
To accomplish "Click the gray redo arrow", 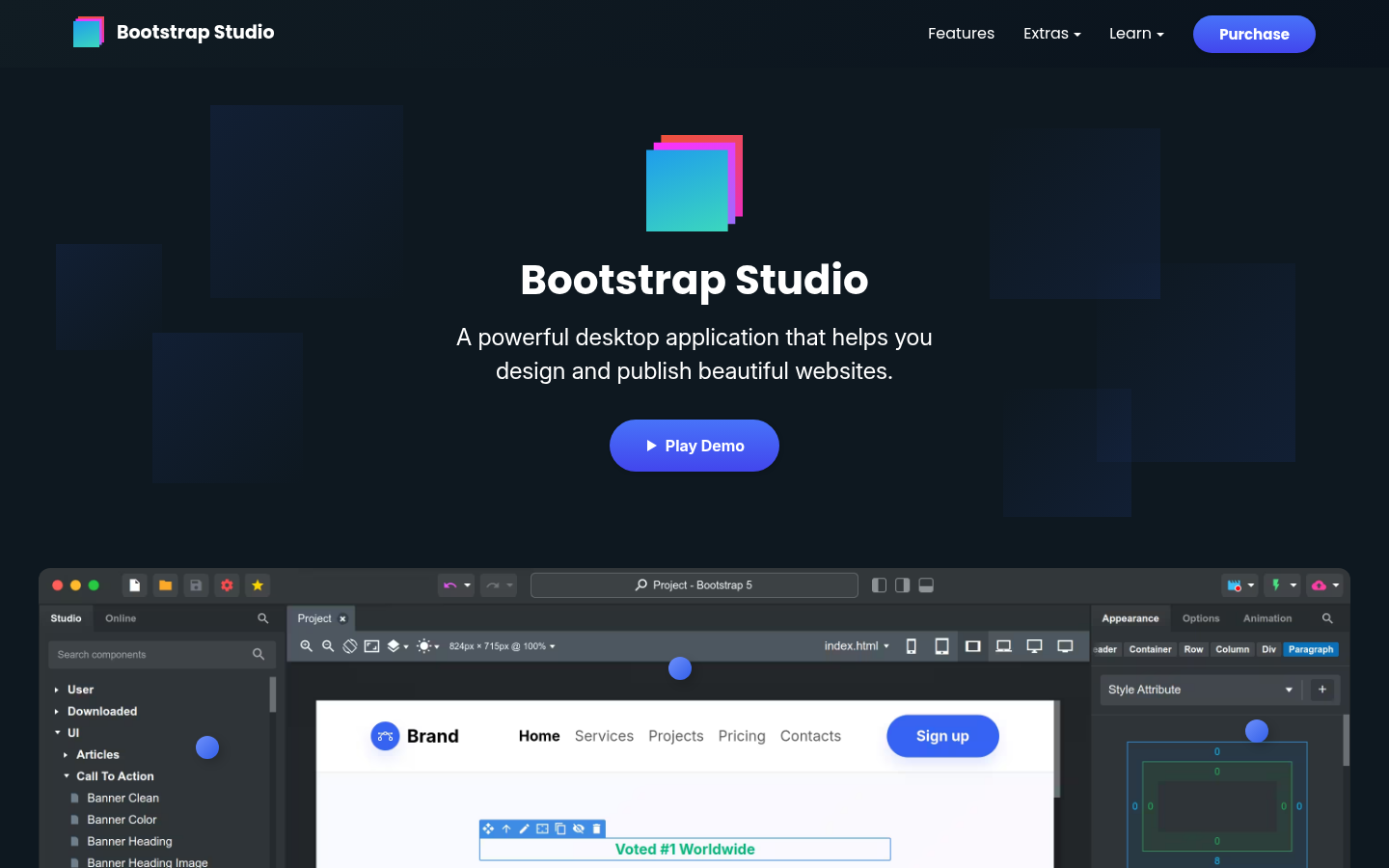I will [493, 585].
